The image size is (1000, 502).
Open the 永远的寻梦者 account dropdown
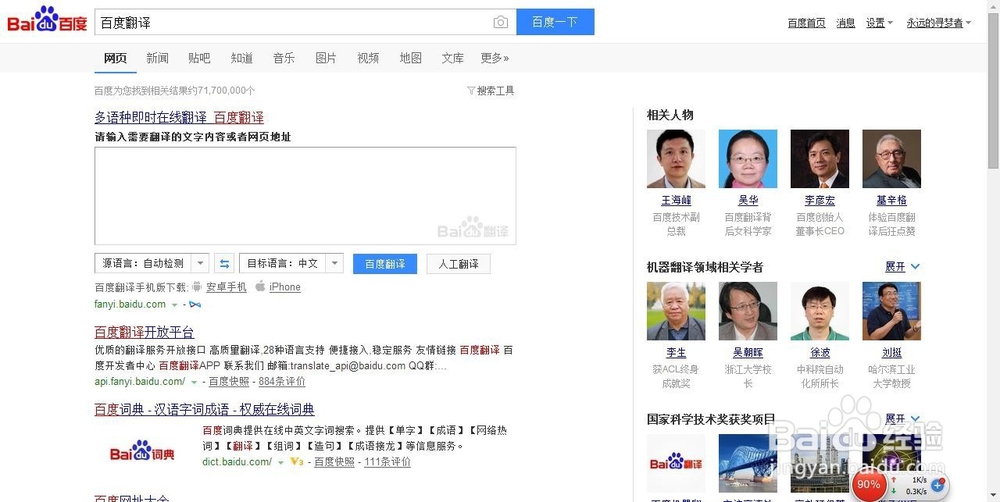tap(939, 23)
